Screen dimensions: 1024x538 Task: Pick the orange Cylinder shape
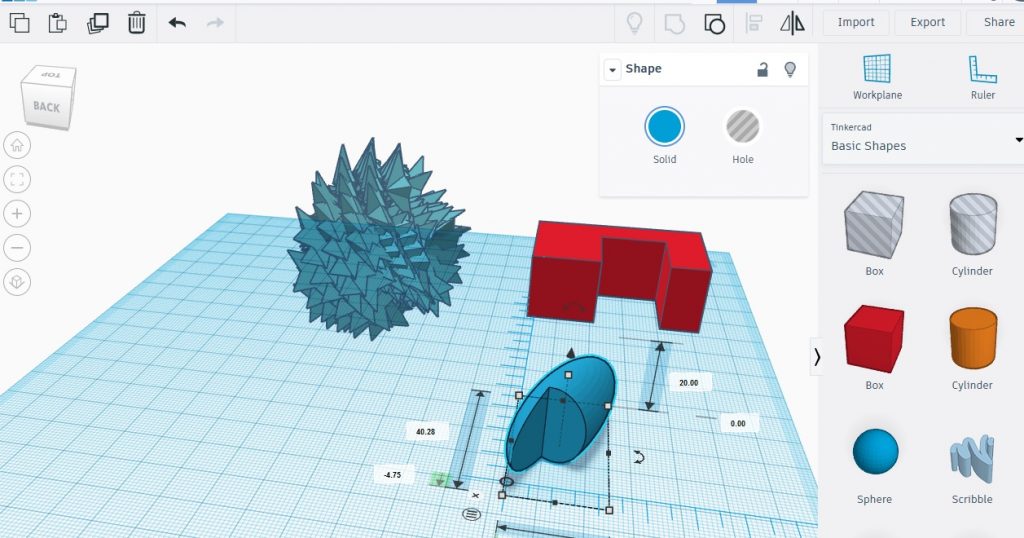(972, 338)
